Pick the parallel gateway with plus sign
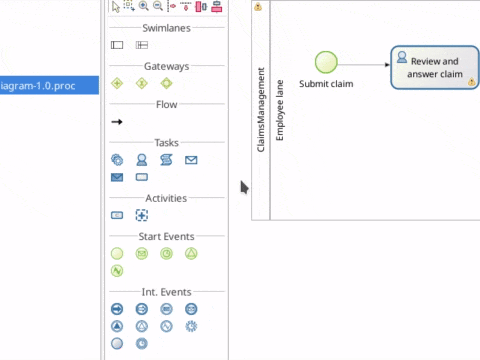480x360 pixels. coord(117,83)
